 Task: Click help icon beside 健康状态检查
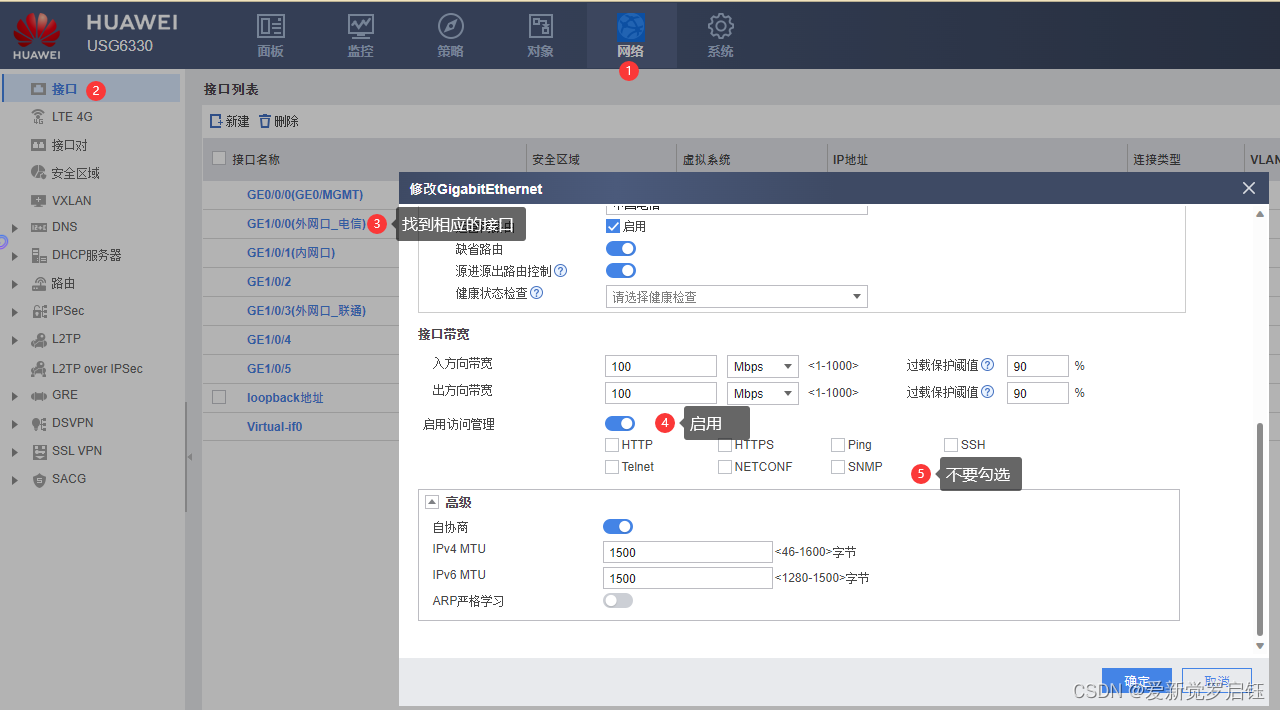537,293
